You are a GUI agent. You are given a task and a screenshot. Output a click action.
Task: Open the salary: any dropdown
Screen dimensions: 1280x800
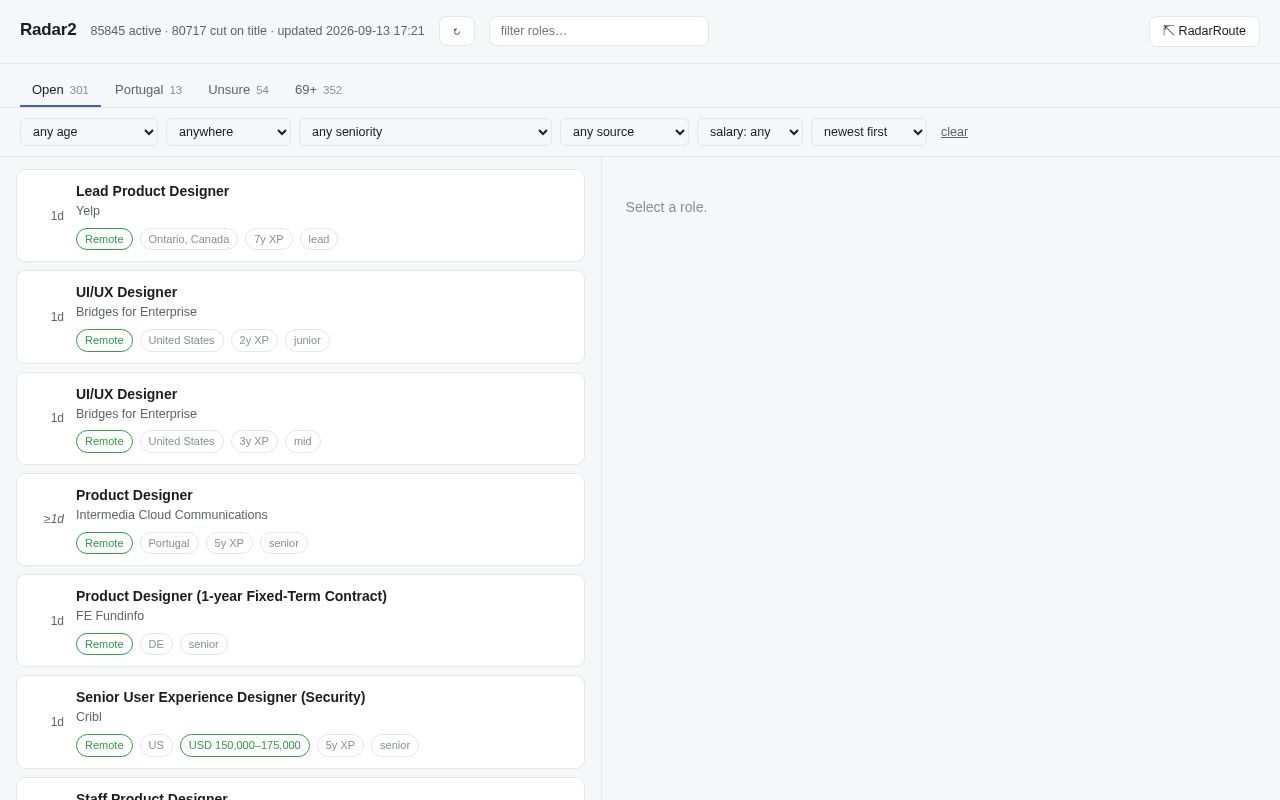(x=750, y=132)
